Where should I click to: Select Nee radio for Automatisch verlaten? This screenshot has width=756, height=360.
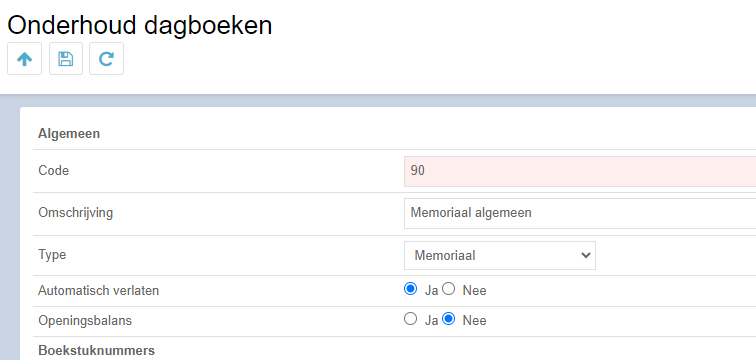[x=448, y=289]
